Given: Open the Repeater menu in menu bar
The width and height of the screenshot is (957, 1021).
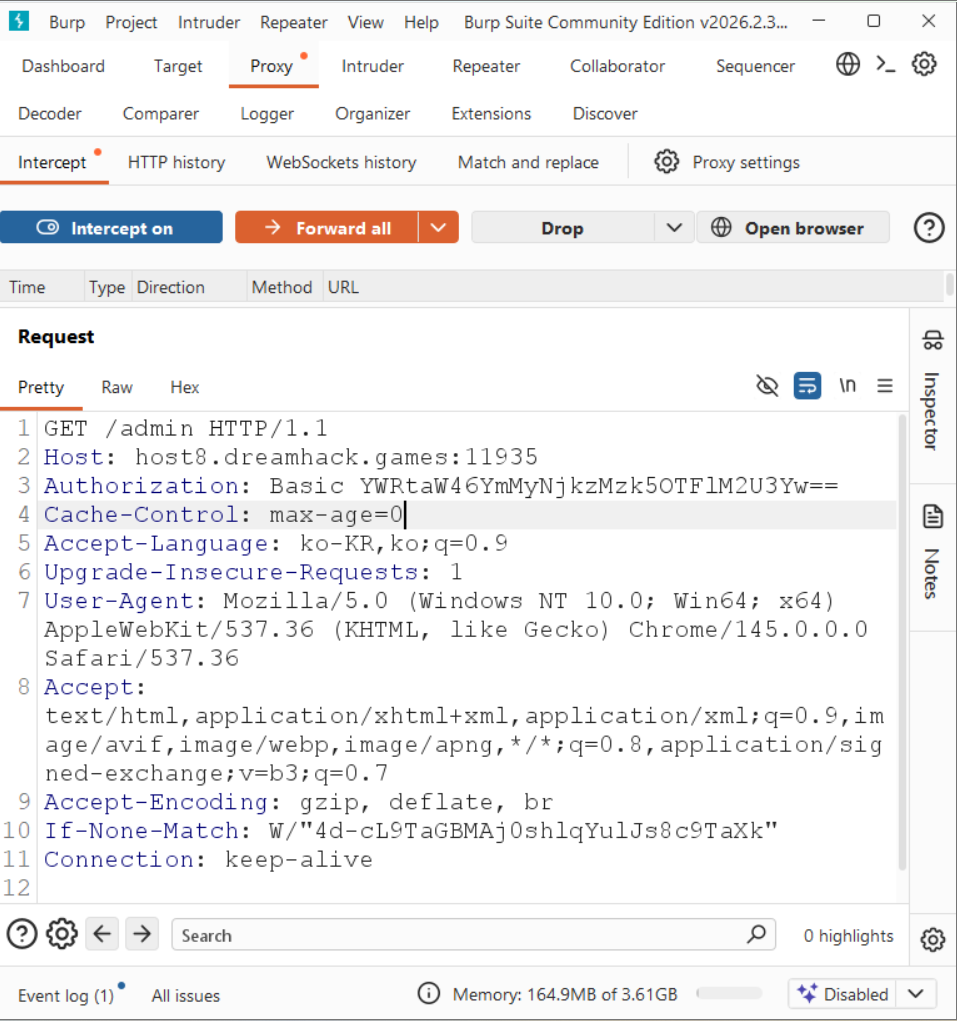Looking at the screenshot, I should (294, 22).
